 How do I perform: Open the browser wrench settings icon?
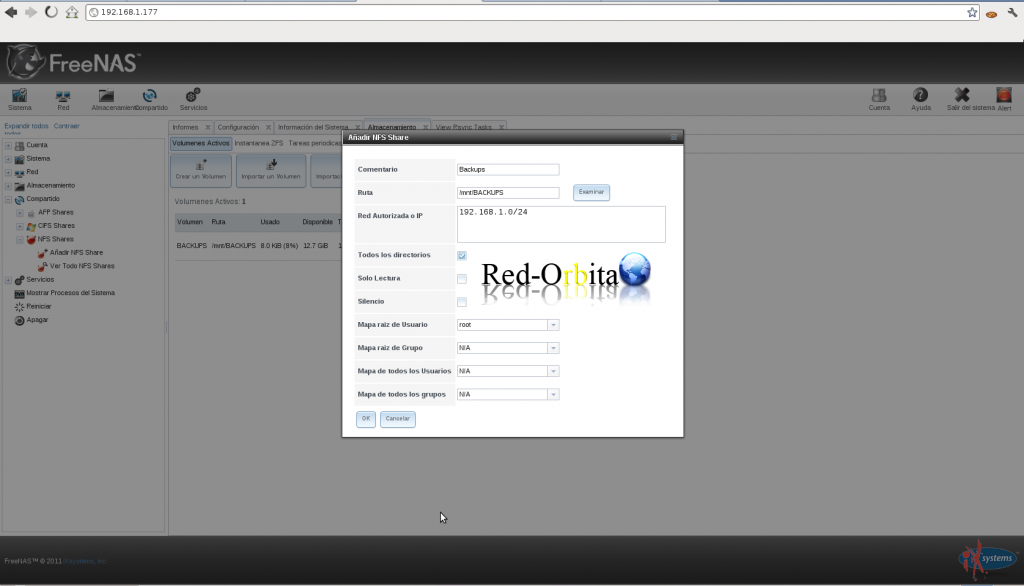click(x=1012, y=12)
